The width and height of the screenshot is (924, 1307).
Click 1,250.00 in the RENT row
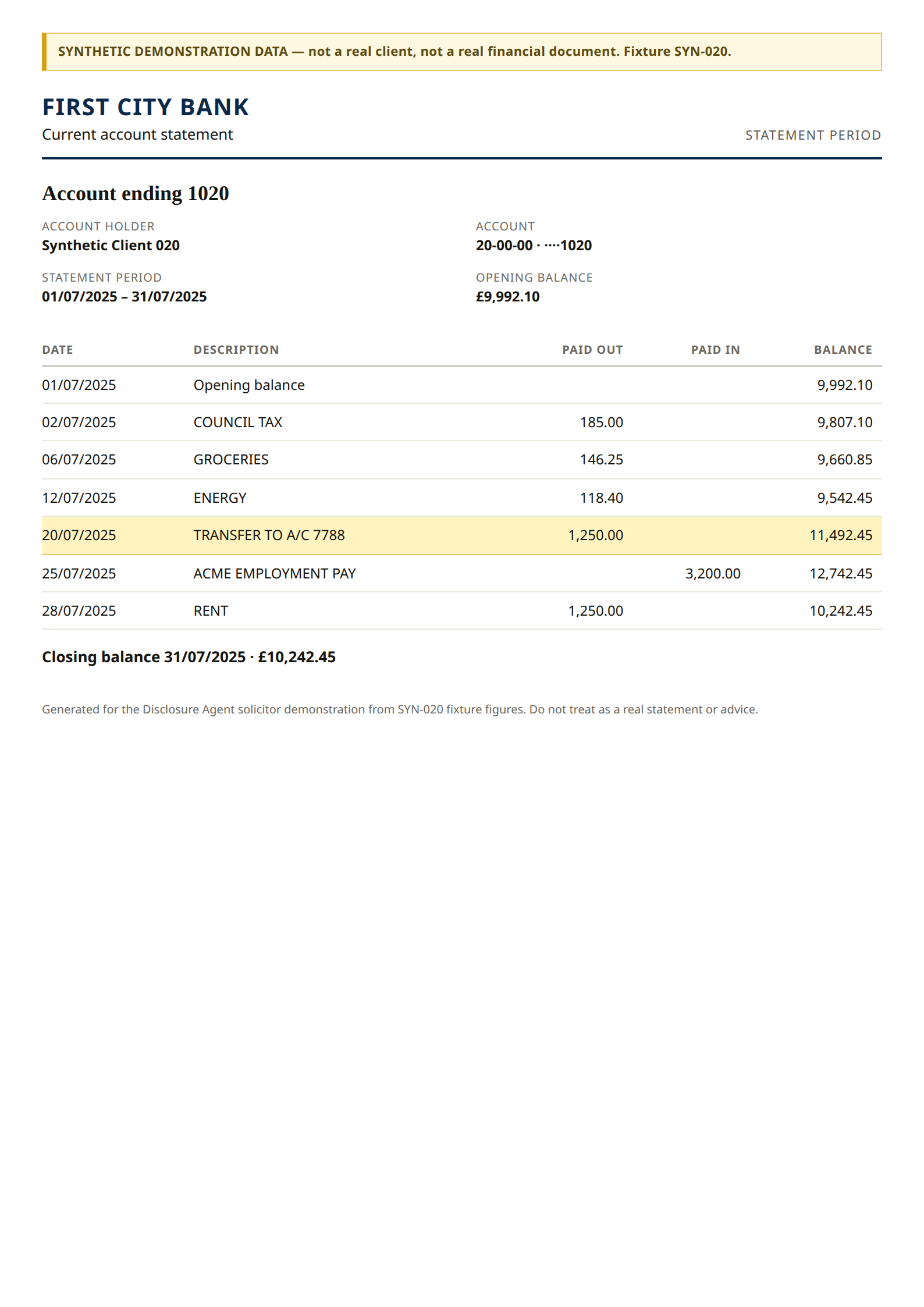[x=596, y=611]
